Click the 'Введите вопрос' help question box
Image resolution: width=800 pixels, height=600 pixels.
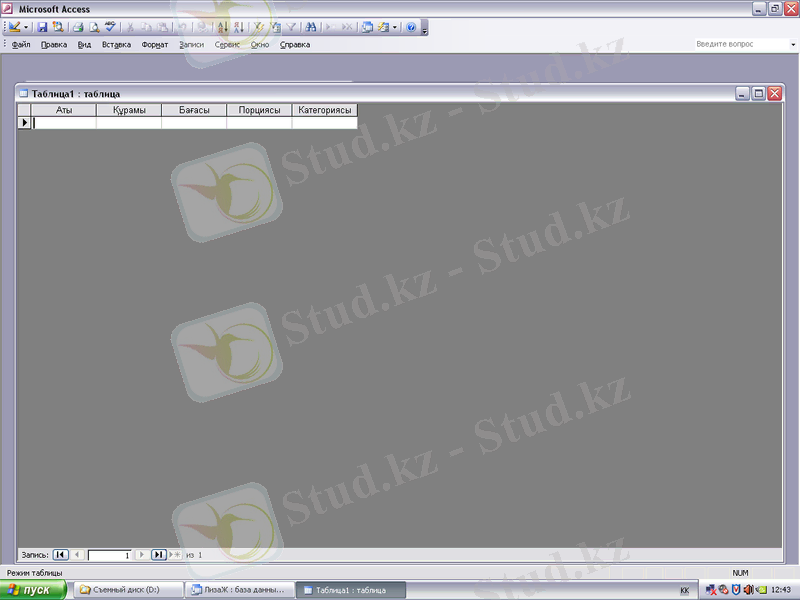(x=741, y=44)
